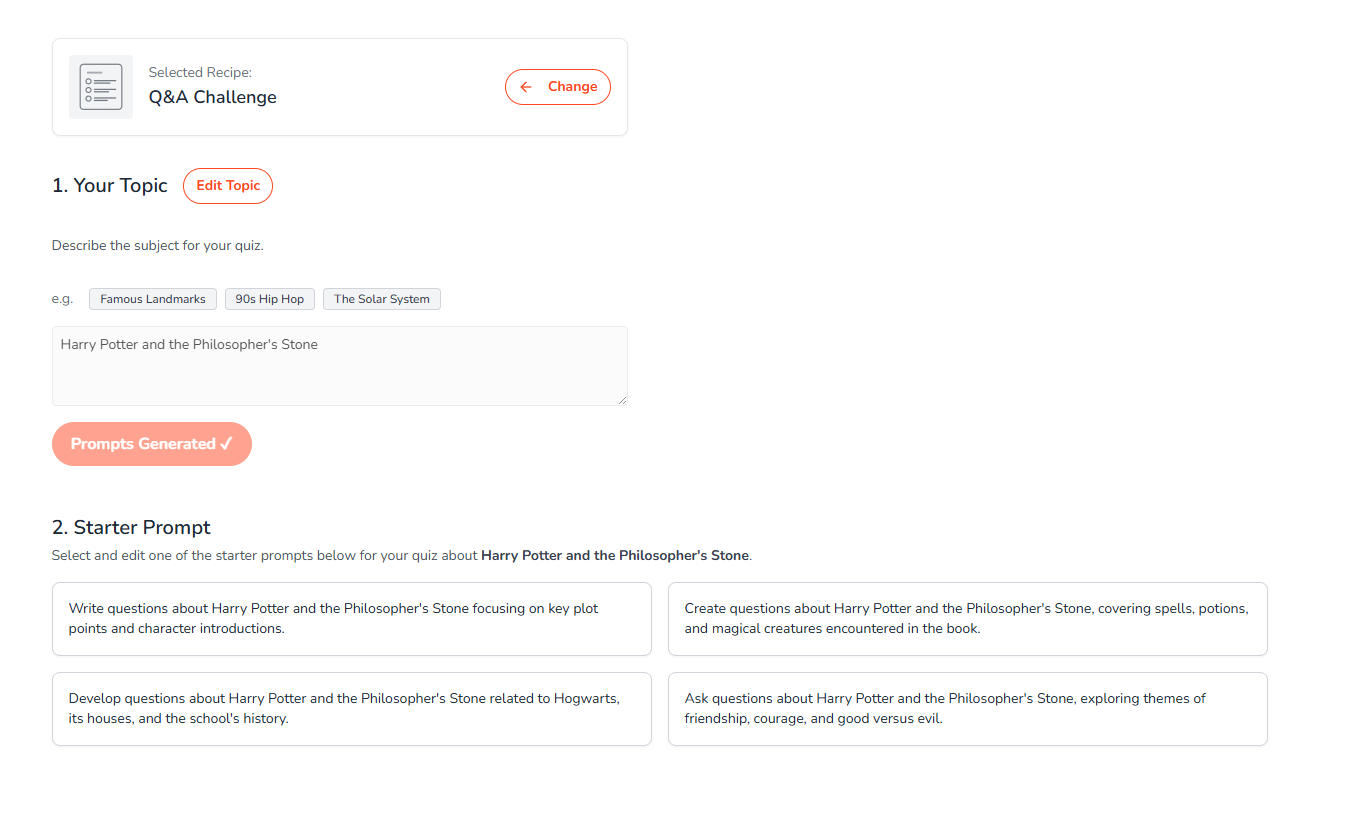1351x823 pixels.
Task: Click the bold Harry Potter text in section 2
Action: (x=615, y=555)
